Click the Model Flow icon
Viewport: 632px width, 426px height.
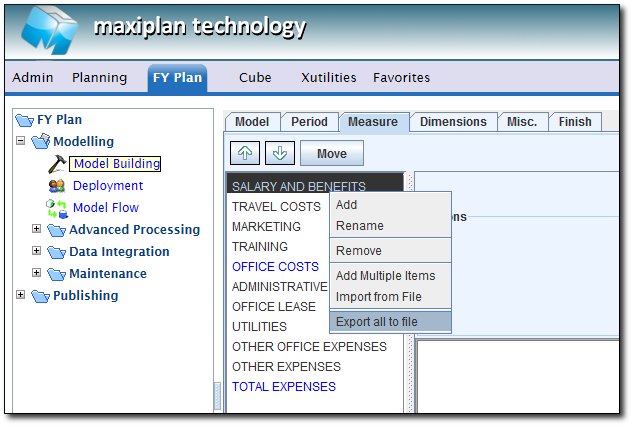point(57,208)
